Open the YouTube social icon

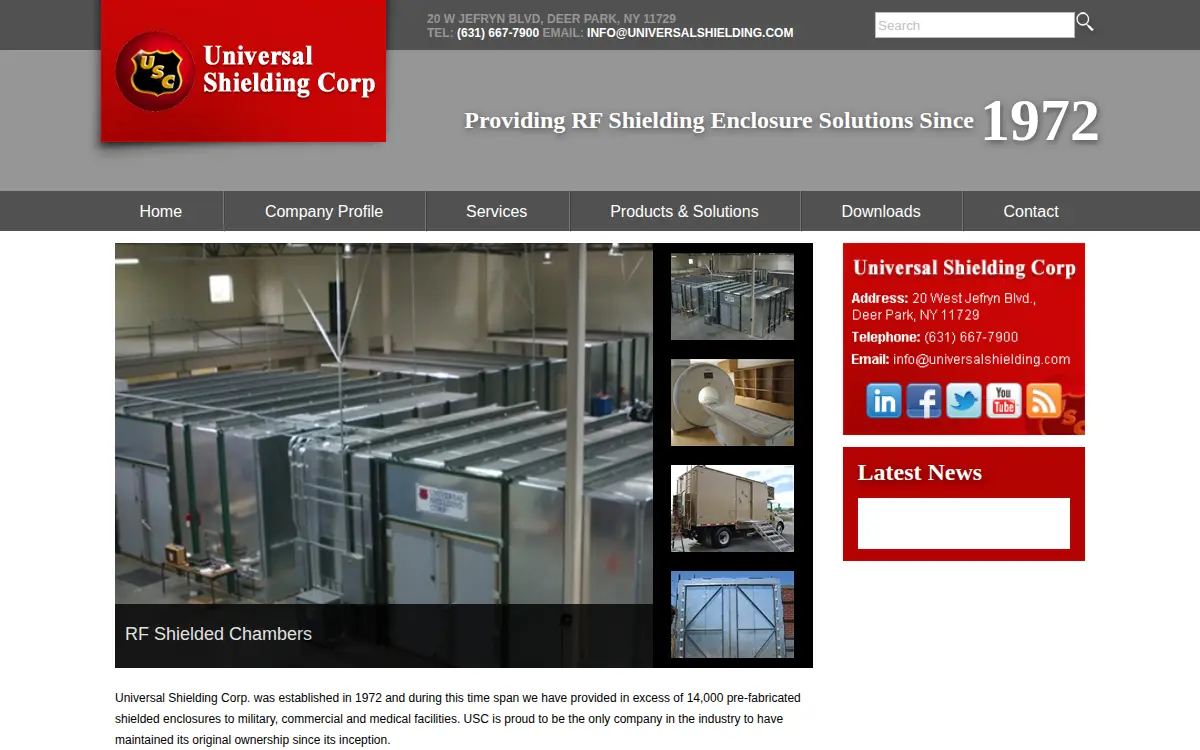pos(1004,401)
